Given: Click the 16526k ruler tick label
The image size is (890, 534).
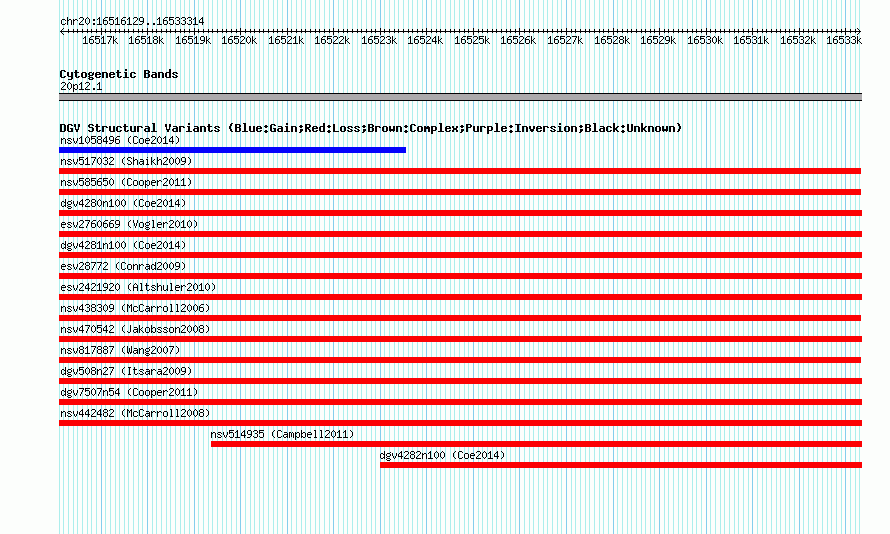Looking at the screenshot, I should 518,40.
